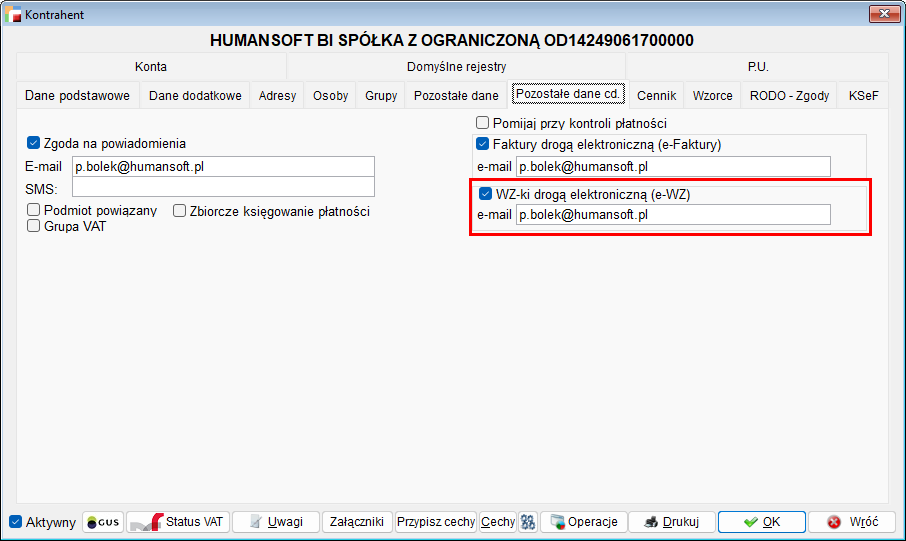The height and width of the screenshot is (541, 906).
Task: Tick the Grupa VAT checkbox
Action: pyautogui.click(x=34, y=226)
